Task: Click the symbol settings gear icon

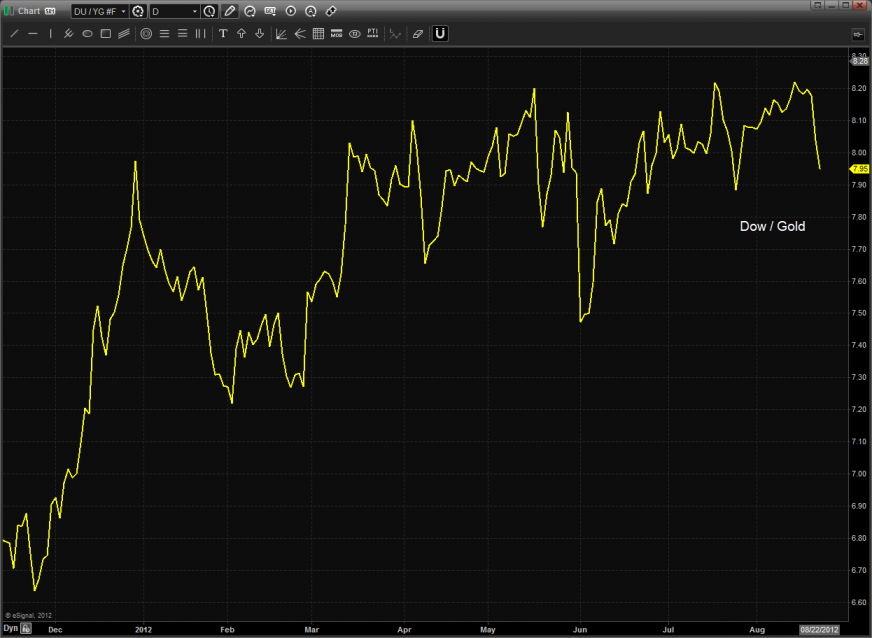Action: click(138, 11)
